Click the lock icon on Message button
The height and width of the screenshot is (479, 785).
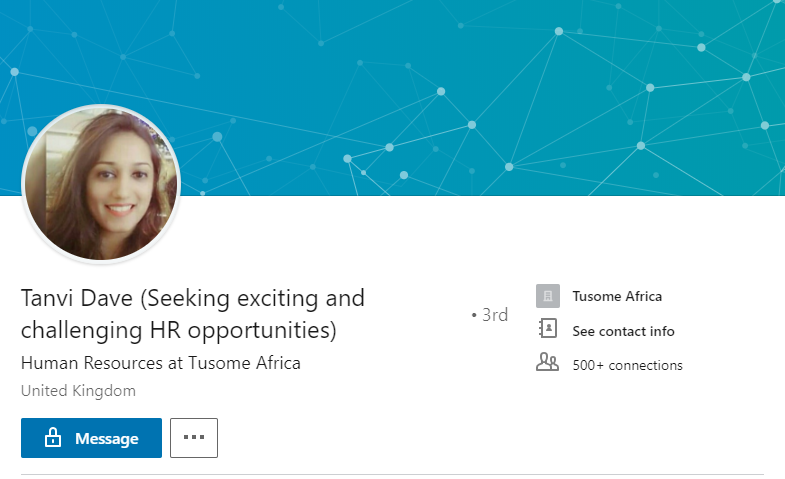(52, 438)
